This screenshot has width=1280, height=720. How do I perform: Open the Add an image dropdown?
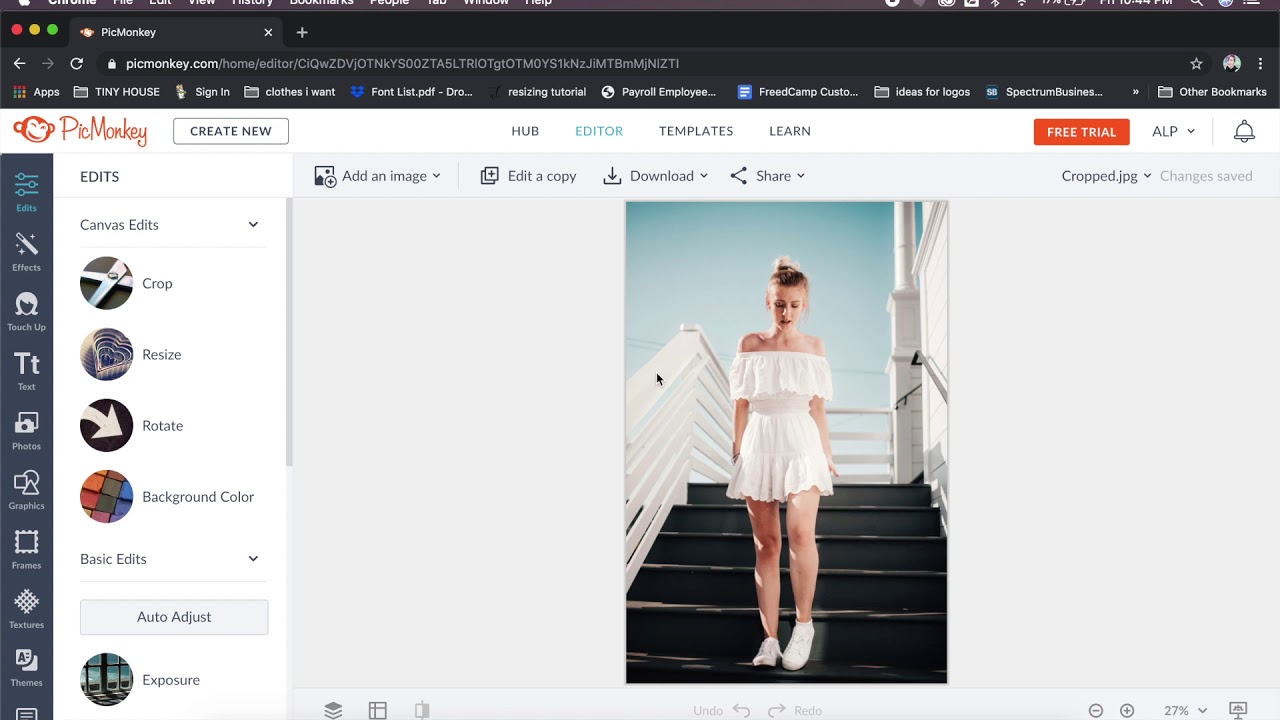pos(377,176)
